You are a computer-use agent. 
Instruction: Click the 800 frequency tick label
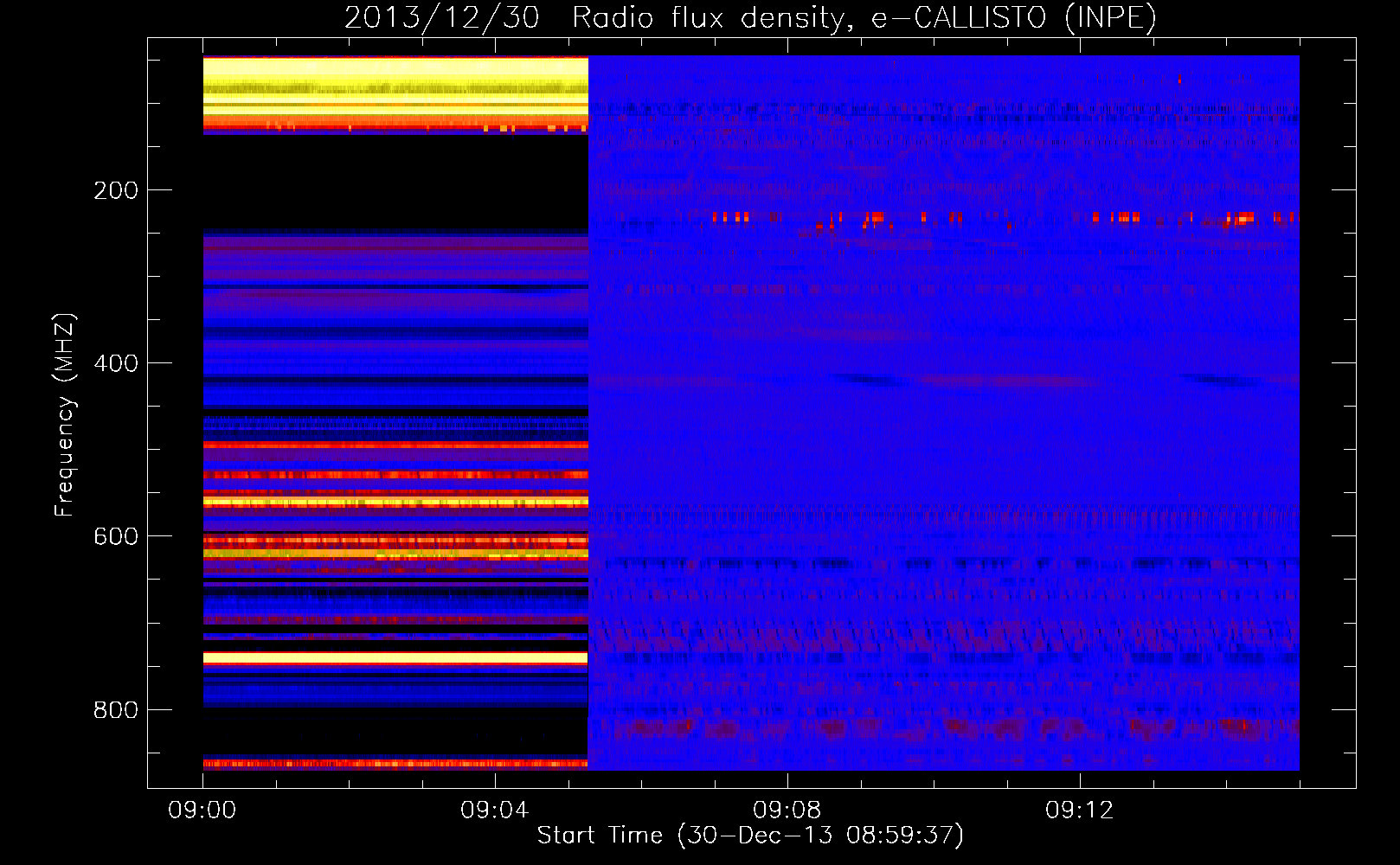(116, 710)
